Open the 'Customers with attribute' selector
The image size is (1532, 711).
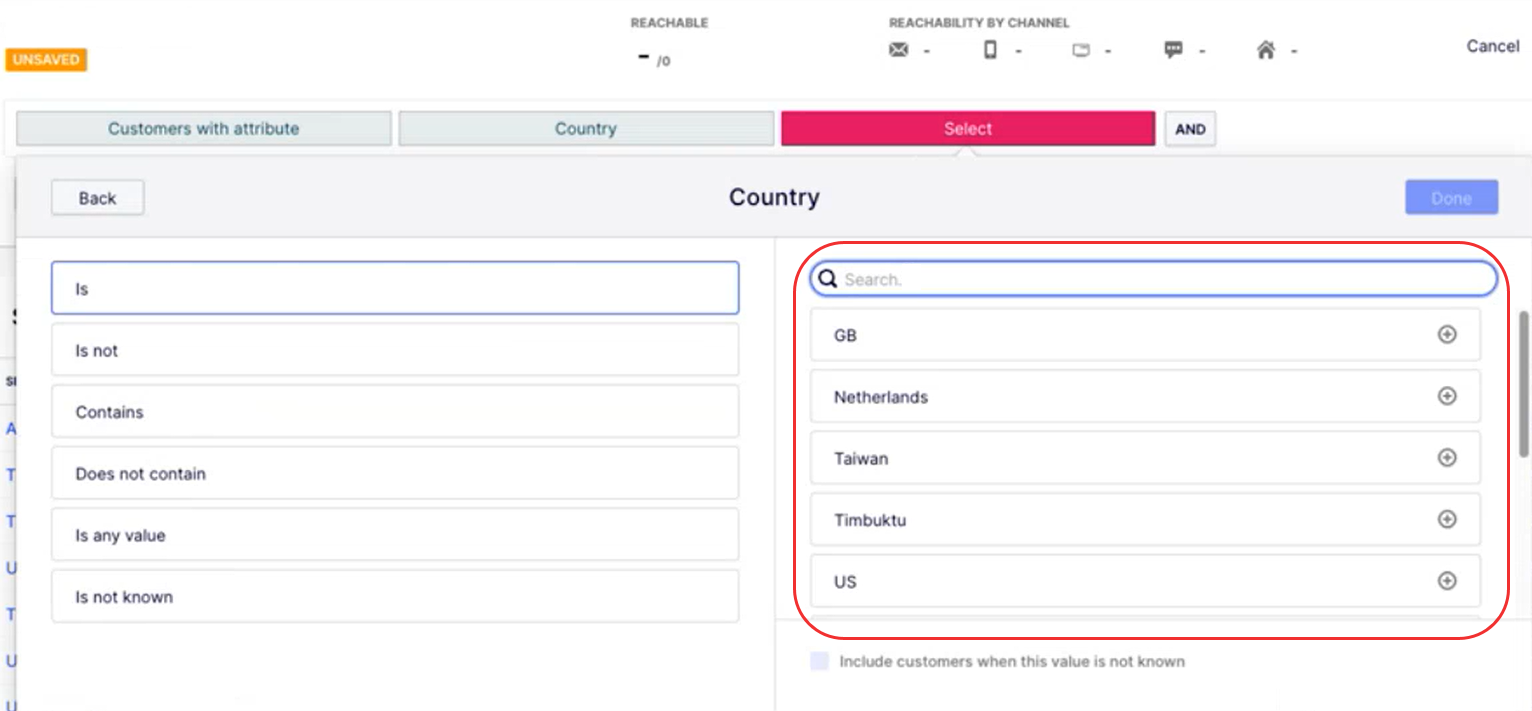pyautogui.click(x=204, y=128)
